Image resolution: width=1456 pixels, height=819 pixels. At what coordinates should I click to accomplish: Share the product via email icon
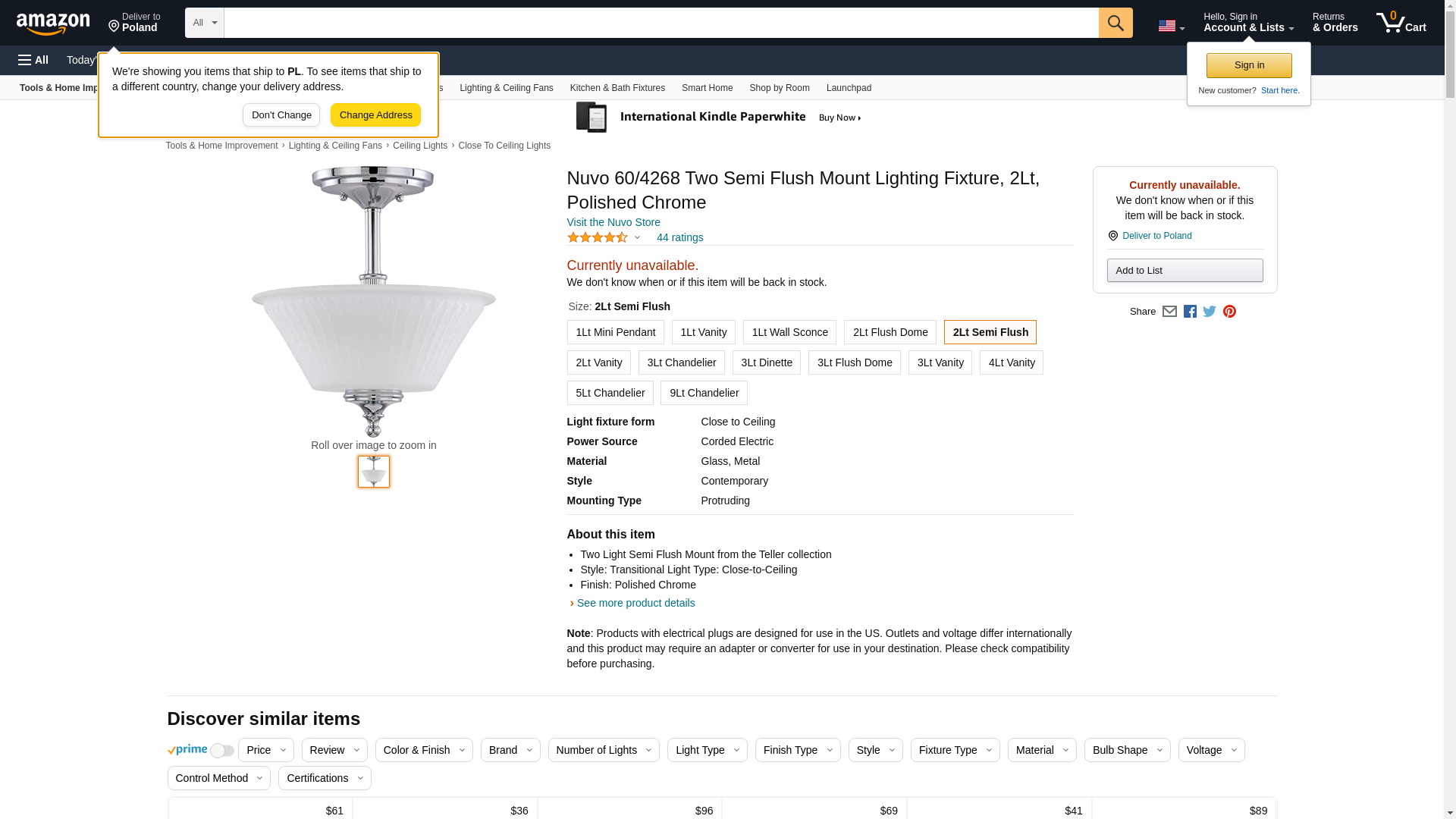pyautogui.click(x=1169, y=312)
